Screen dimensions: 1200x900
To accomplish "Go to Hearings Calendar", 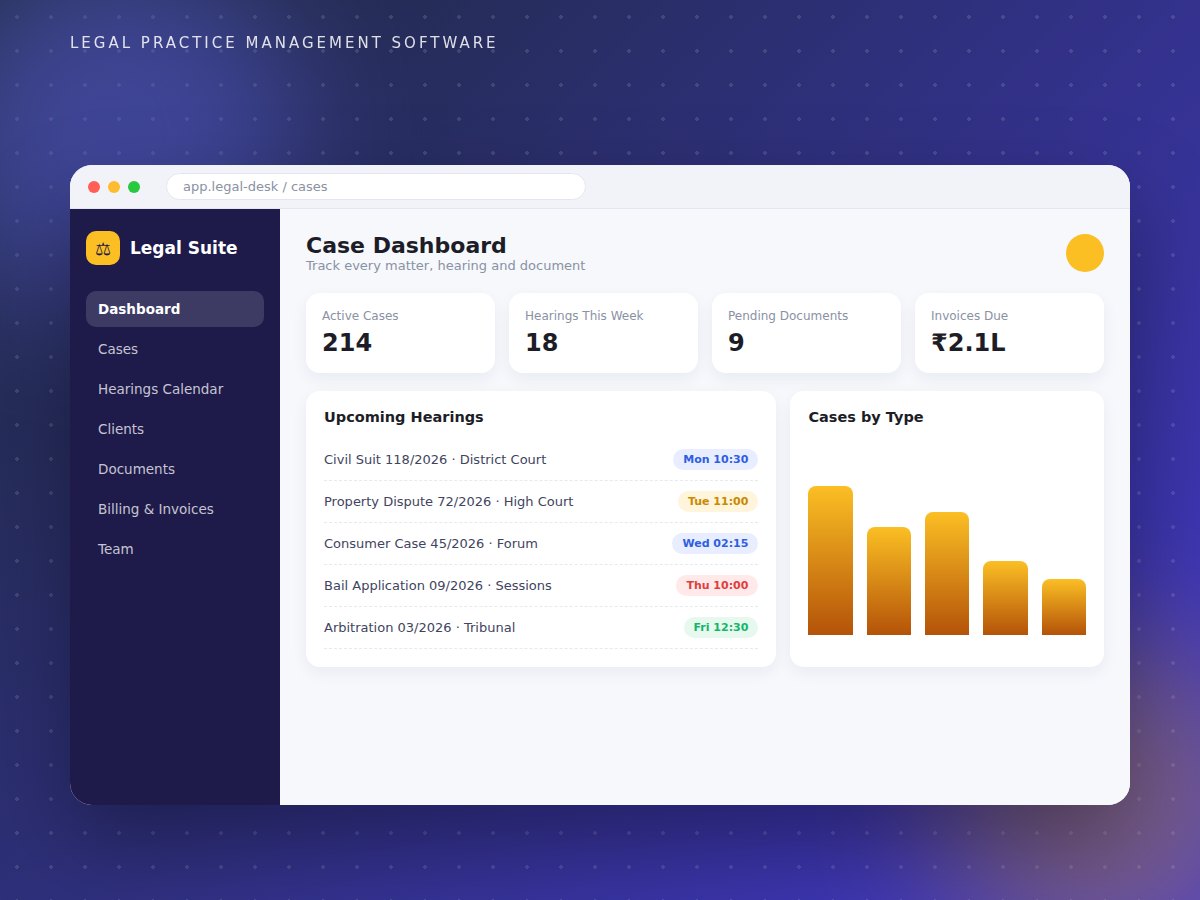I will point(175,389).
